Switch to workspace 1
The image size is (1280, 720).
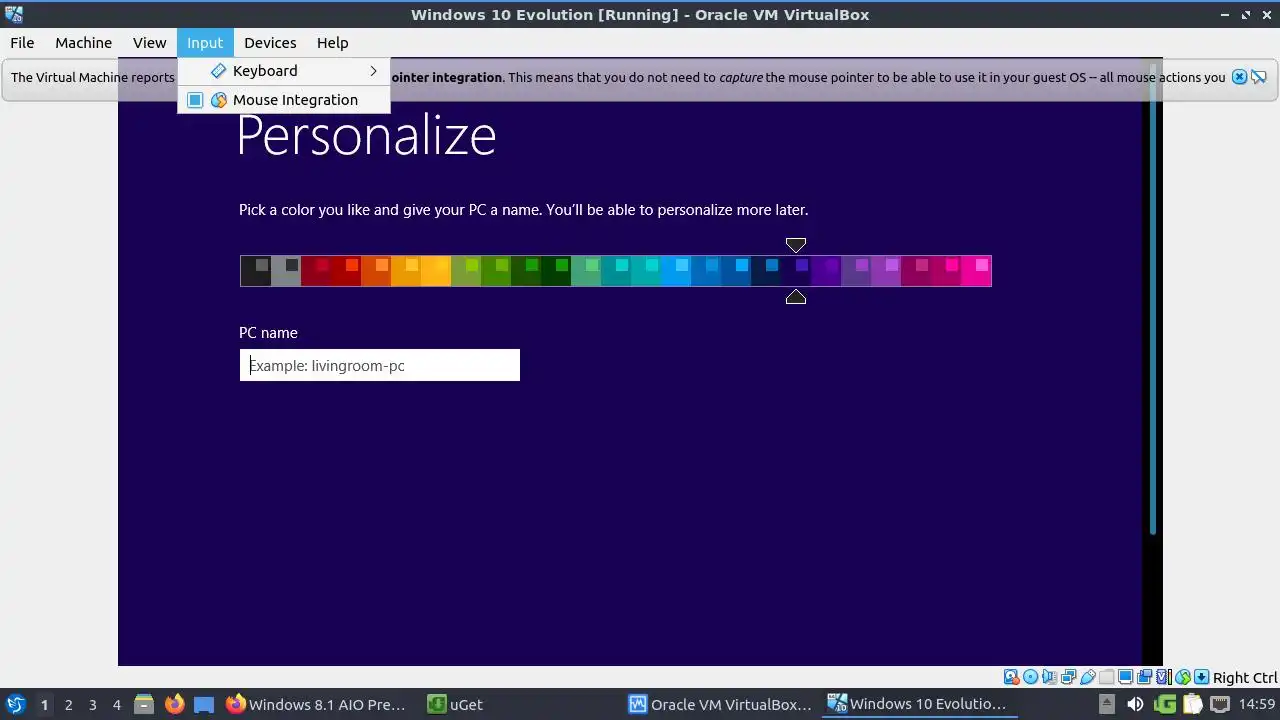[44, 705]
